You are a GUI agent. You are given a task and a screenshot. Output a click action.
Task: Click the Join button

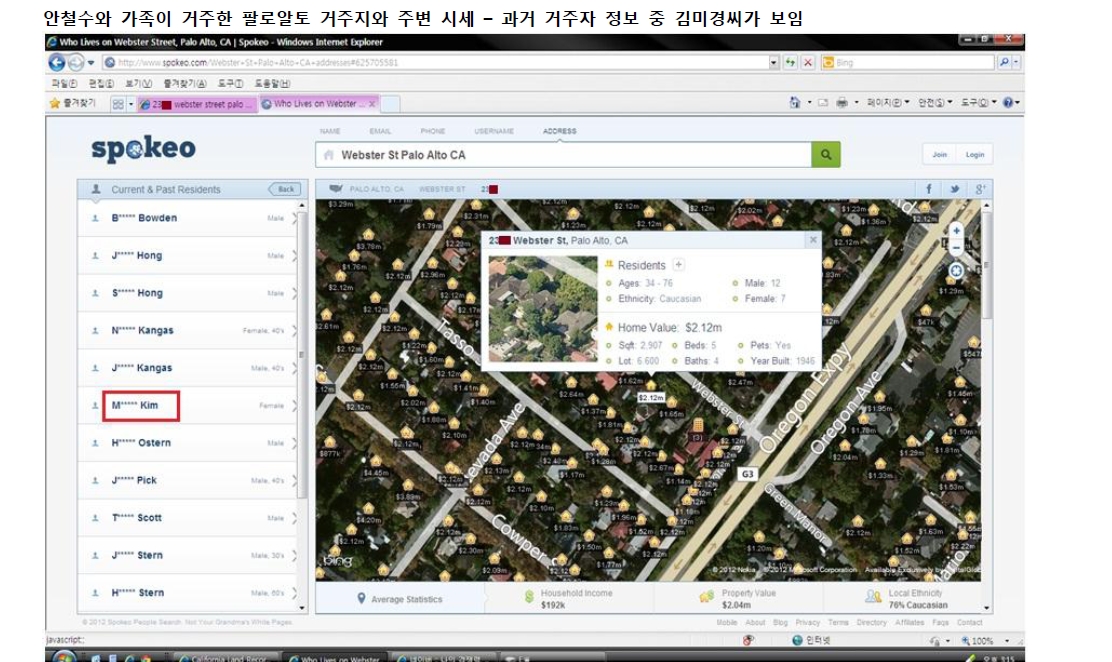tap(940, 154)
